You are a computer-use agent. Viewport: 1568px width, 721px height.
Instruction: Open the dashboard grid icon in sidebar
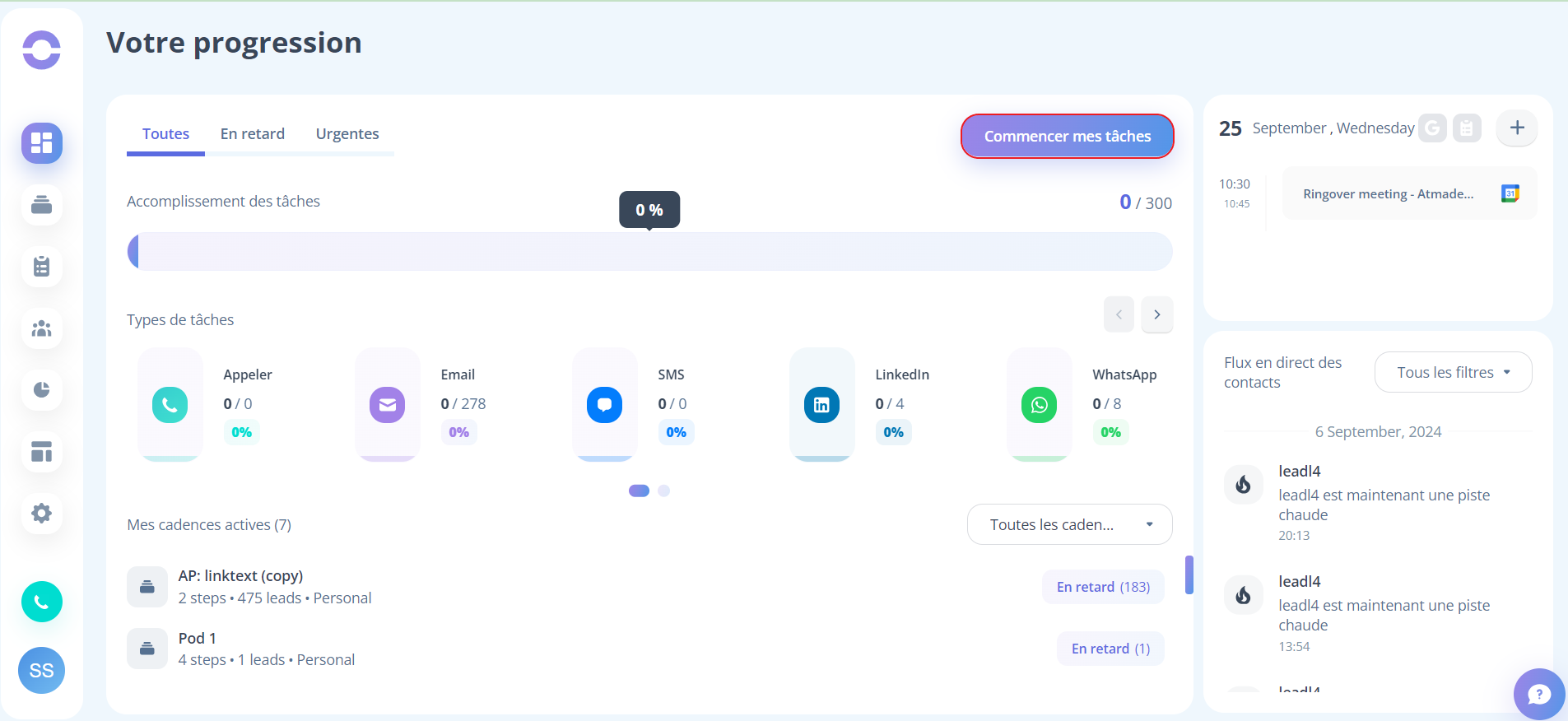42,143
